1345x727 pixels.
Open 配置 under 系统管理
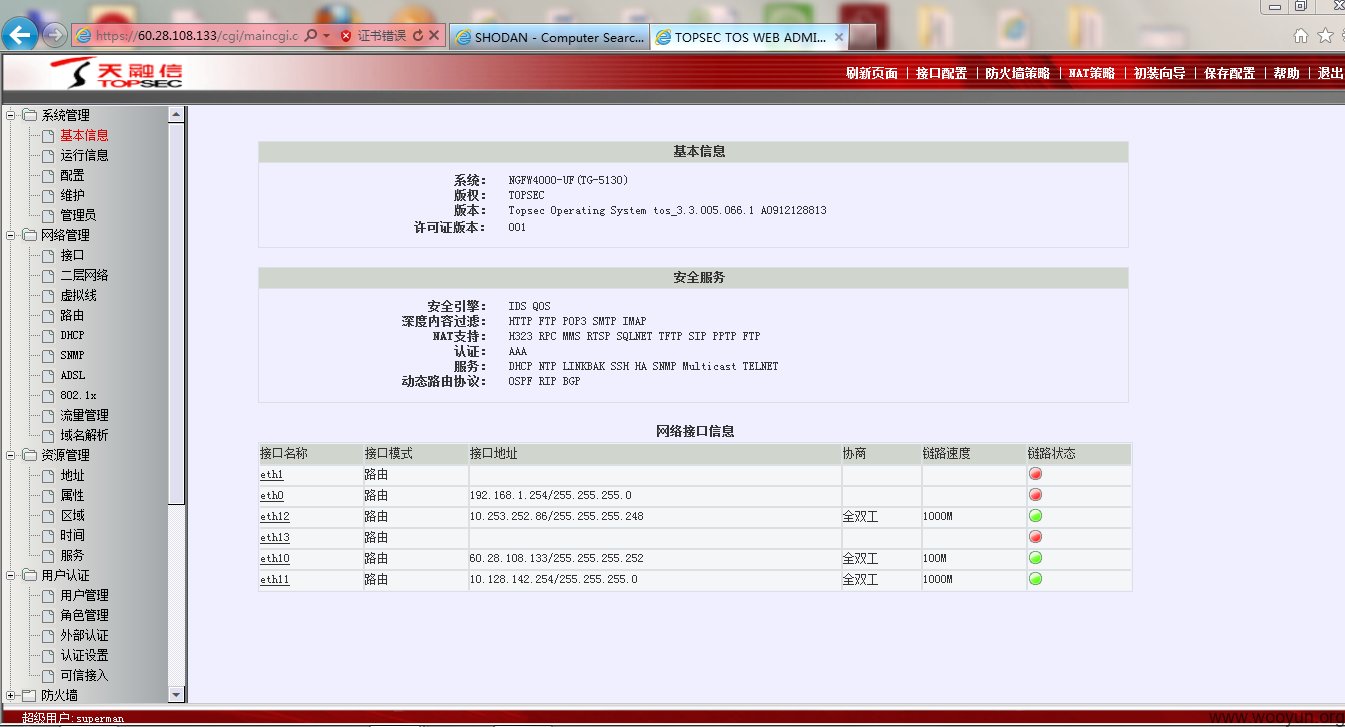click(x=72, y=175)
